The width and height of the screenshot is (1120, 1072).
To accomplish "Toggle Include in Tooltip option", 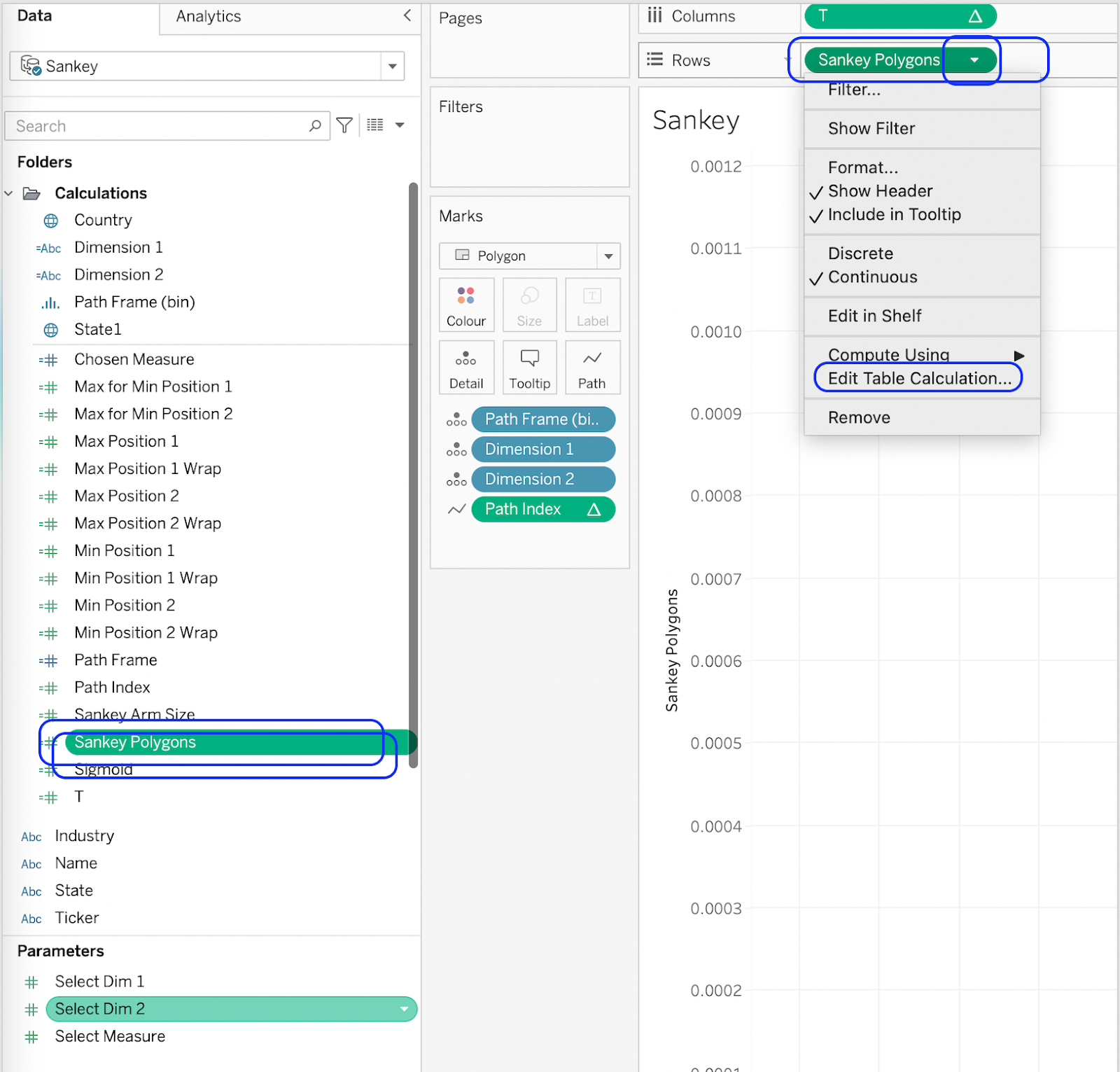I will click(894, 214).
